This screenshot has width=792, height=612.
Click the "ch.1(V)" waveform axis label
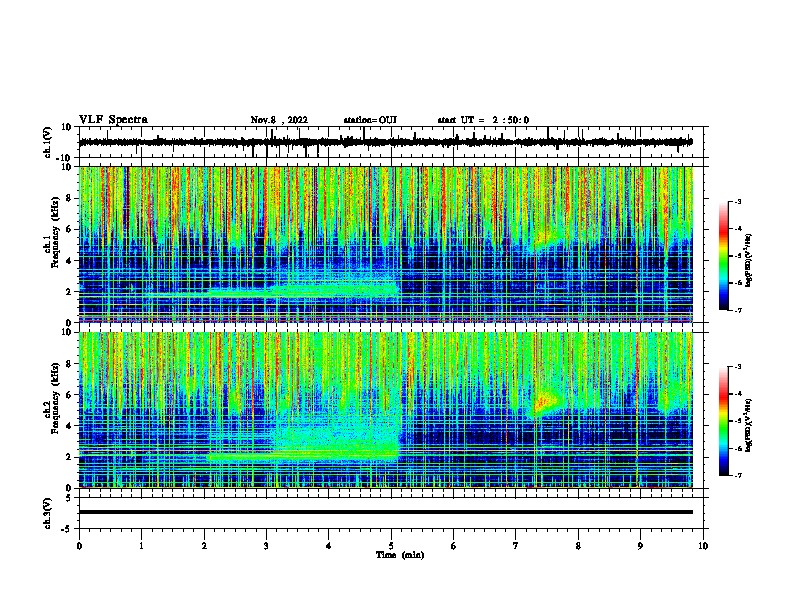pos(48,142)
